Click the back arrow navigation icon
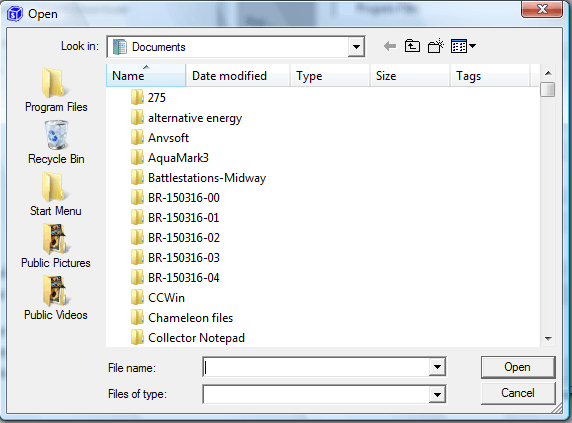 [x=390, y=46]
